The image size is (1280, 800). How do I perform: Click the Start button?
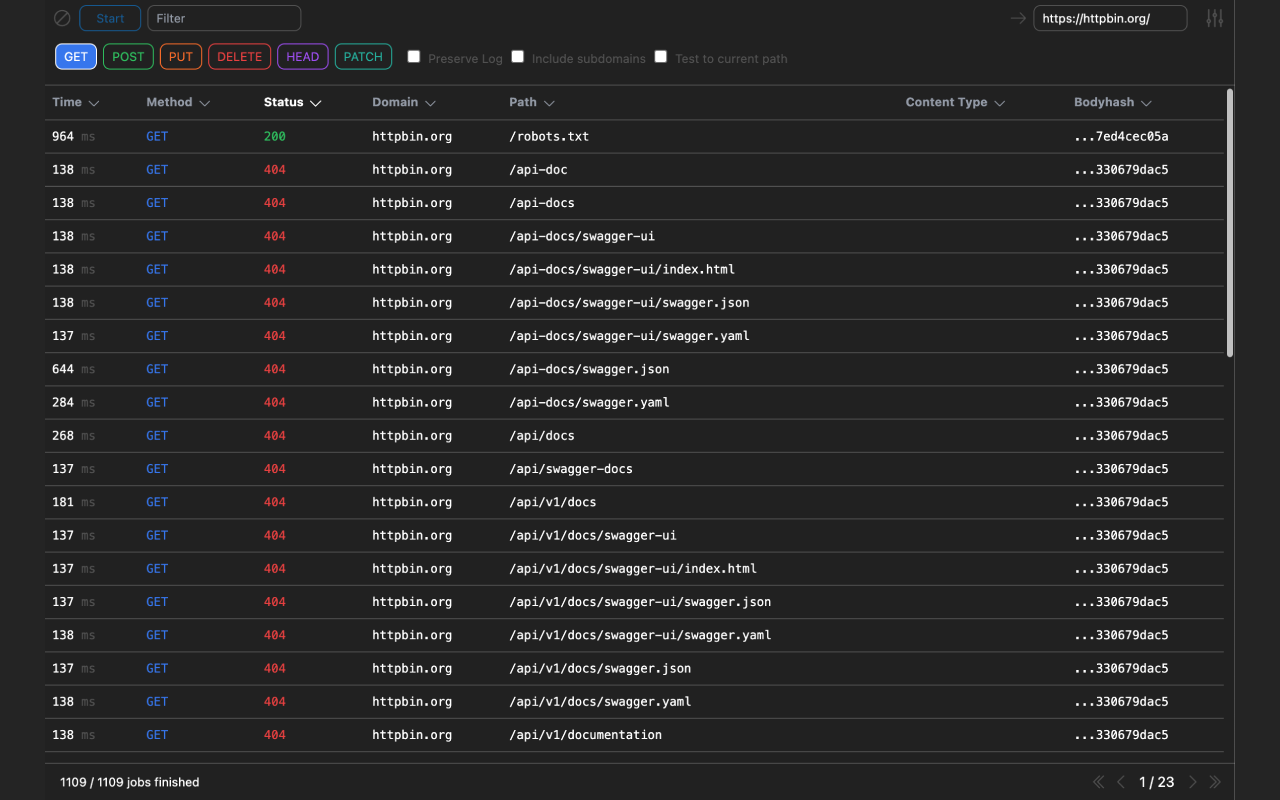pos(110,18)
